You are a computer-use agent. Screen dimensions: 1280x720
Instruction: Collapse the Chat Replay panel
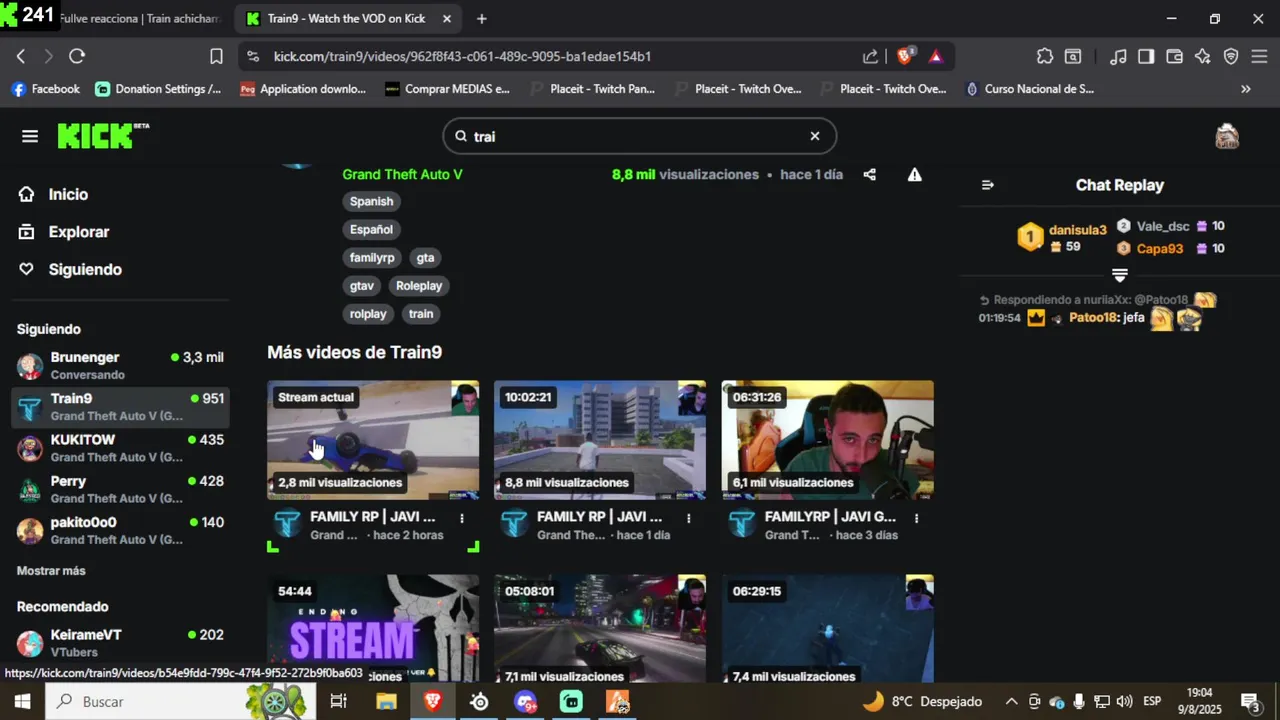(x=988, y=185)
